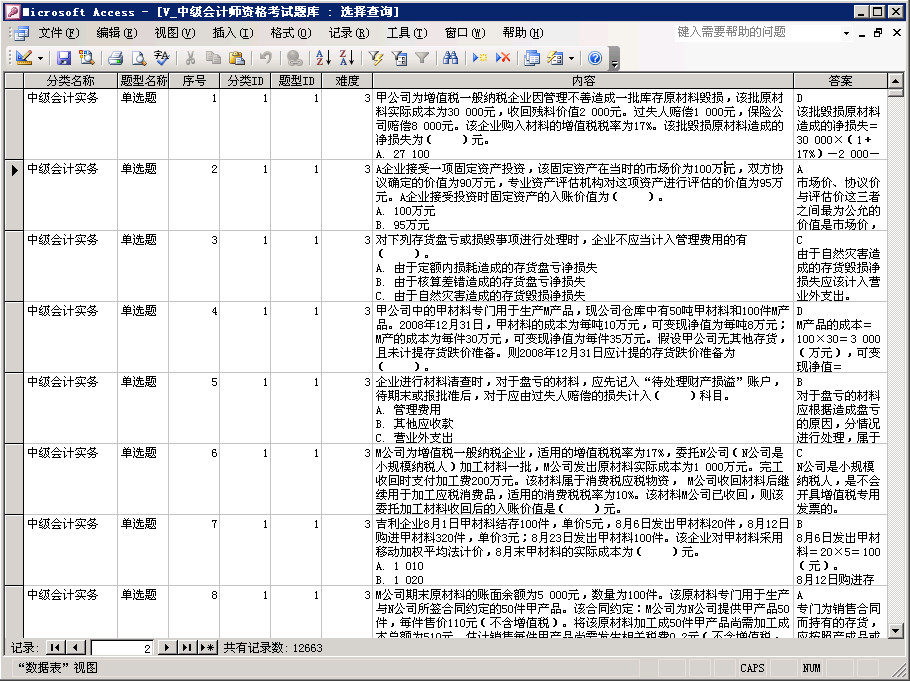Click the New Record toolbar icon
Image resolution: width=910 pixels, height=681 pixels.
tap(480, 57)
